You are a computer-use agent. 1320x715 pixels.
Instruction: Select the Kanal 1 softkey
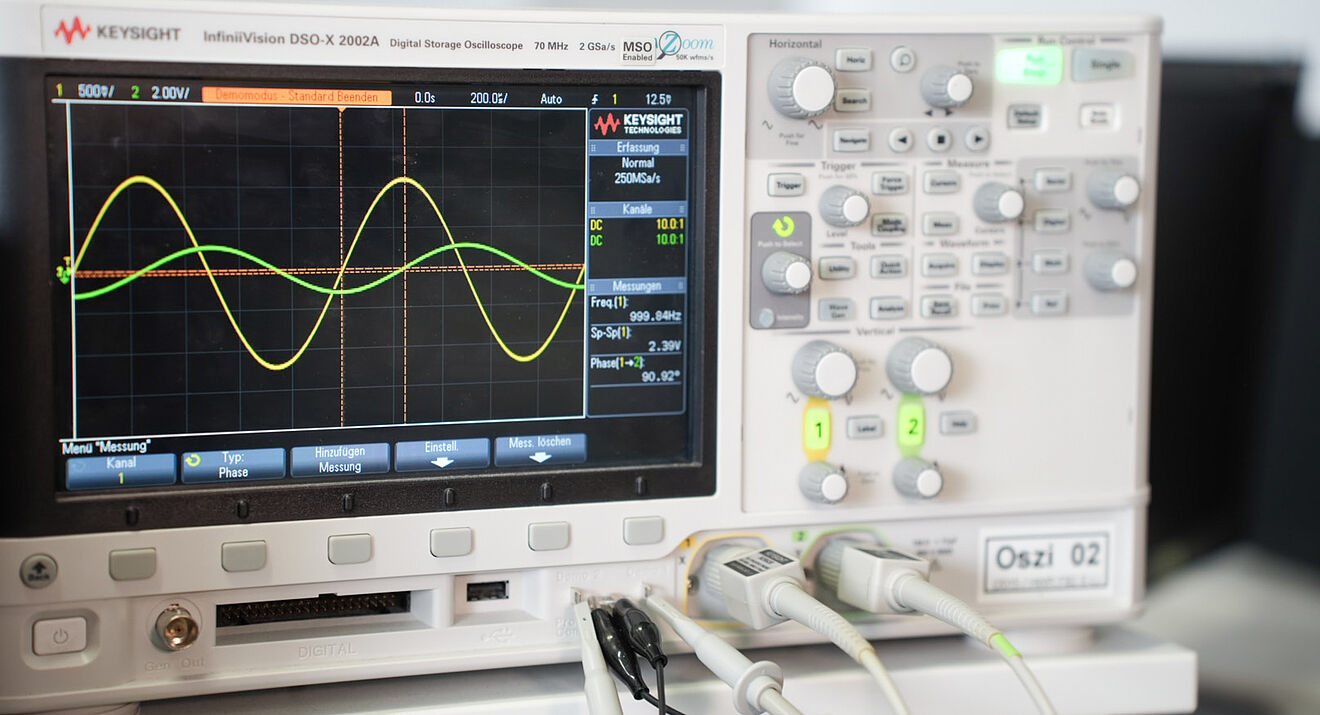click(121, 470)
